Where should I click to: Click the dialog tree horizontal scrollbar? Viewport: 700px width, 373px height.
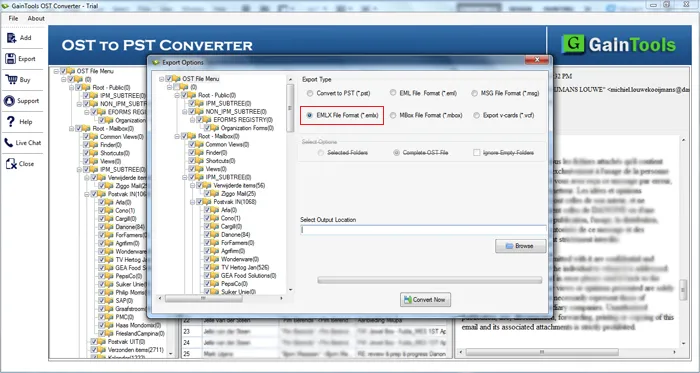tap(221, 298)
